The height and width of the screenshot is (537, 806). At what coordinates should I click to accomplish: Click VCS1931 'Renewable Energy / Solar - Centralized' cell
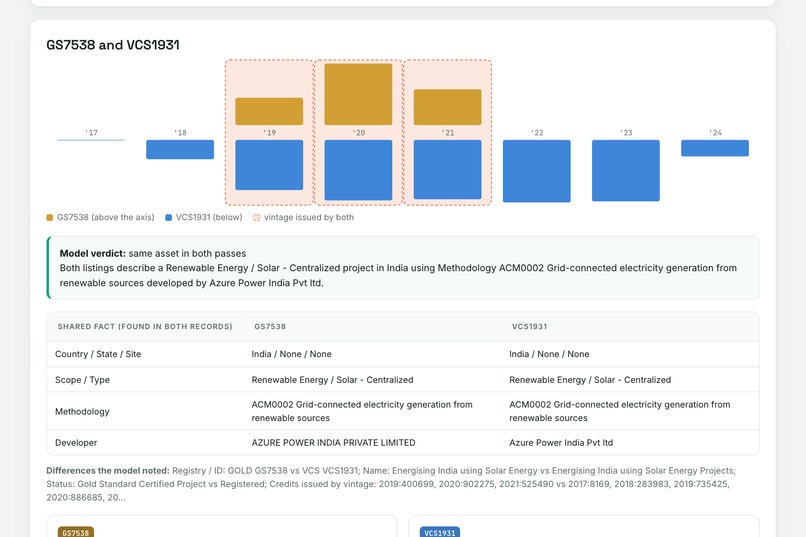point(590,380)
